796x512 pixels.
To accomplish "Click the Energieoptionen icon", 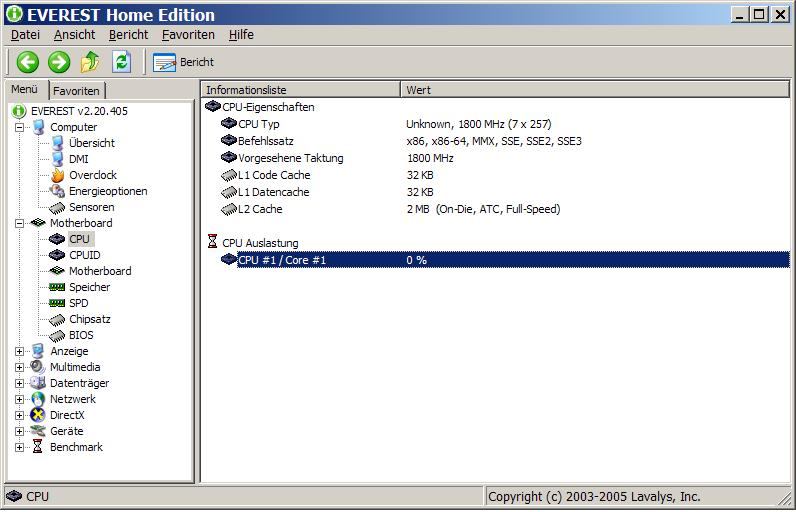I will coord(57,191).
